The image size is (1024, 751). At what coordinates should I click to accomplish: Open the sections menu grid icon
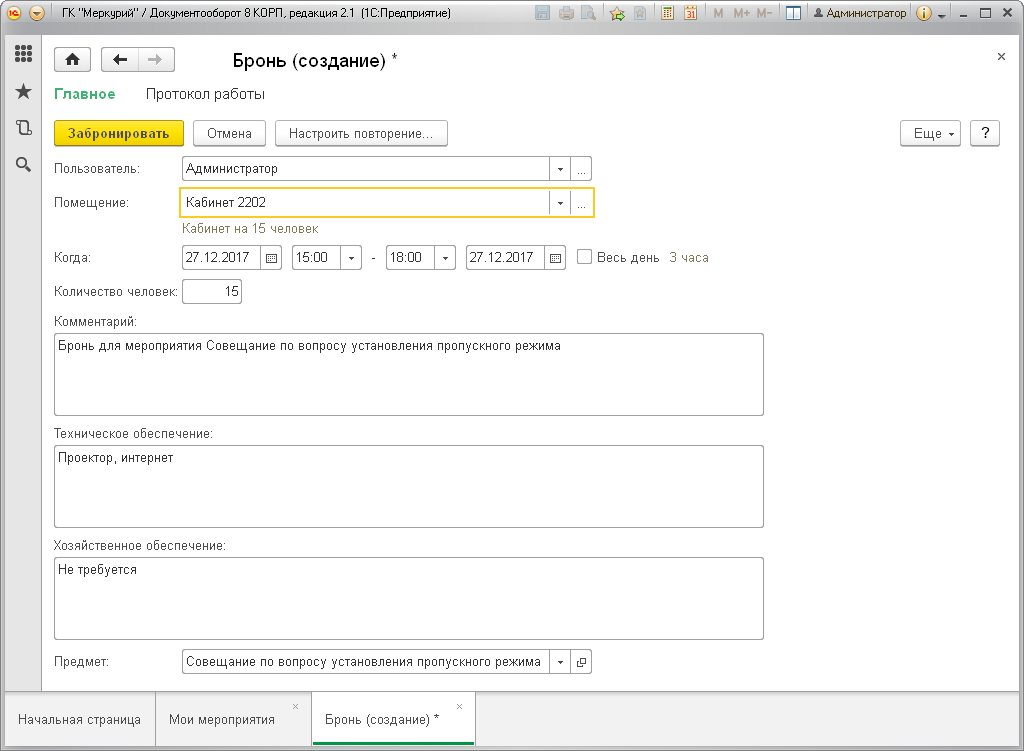pos(24,54)
